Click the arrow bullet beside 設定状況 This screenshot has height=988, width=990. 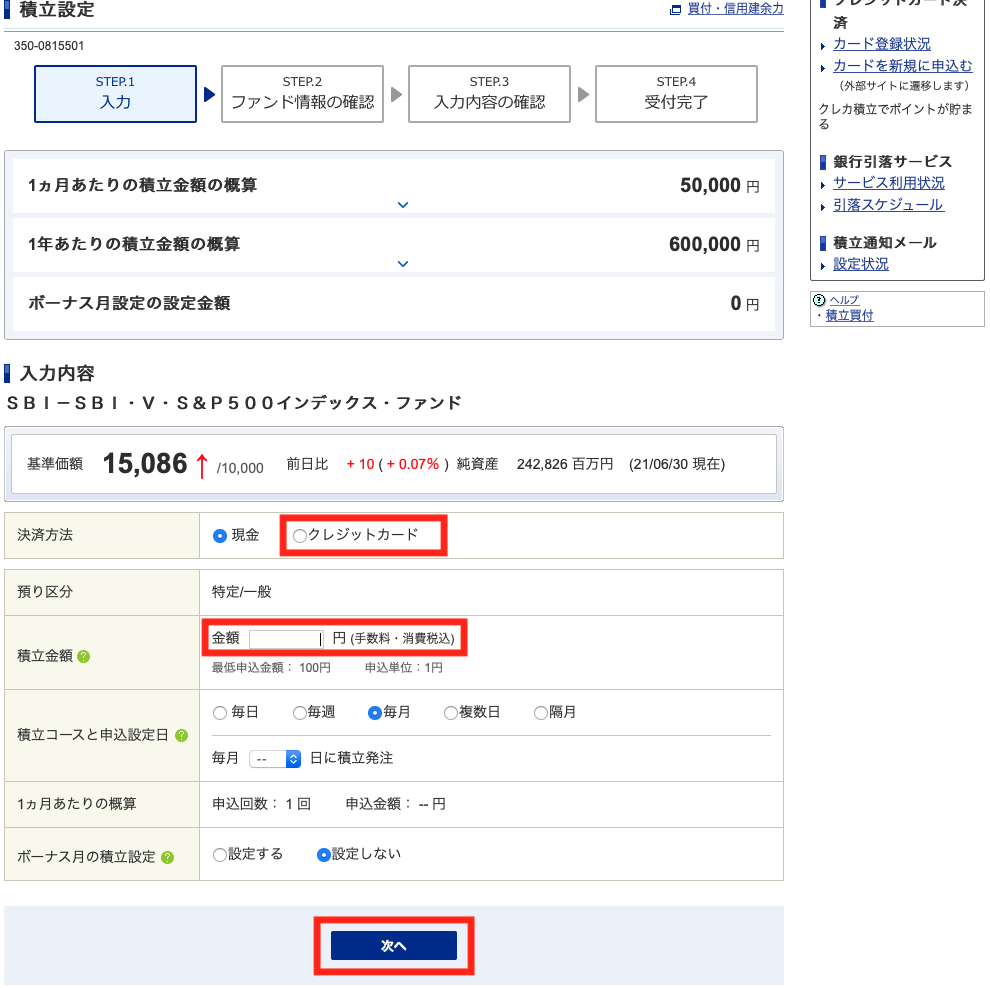823,266
